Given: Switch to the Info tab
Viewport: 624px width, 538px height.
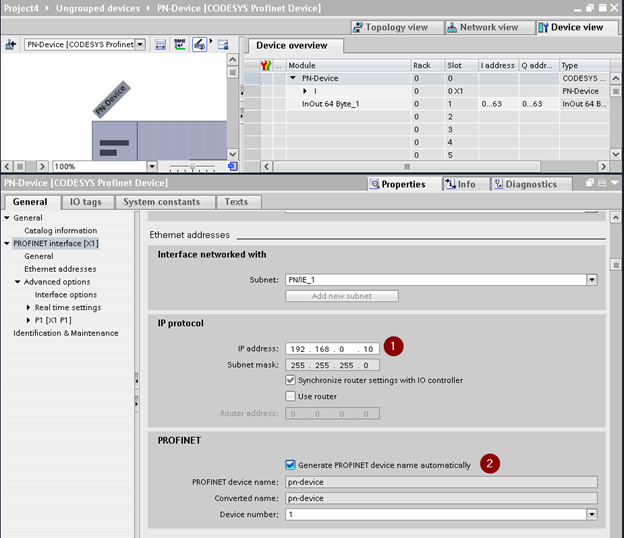Looking at the screenshot, I should (x=466, y=184).
